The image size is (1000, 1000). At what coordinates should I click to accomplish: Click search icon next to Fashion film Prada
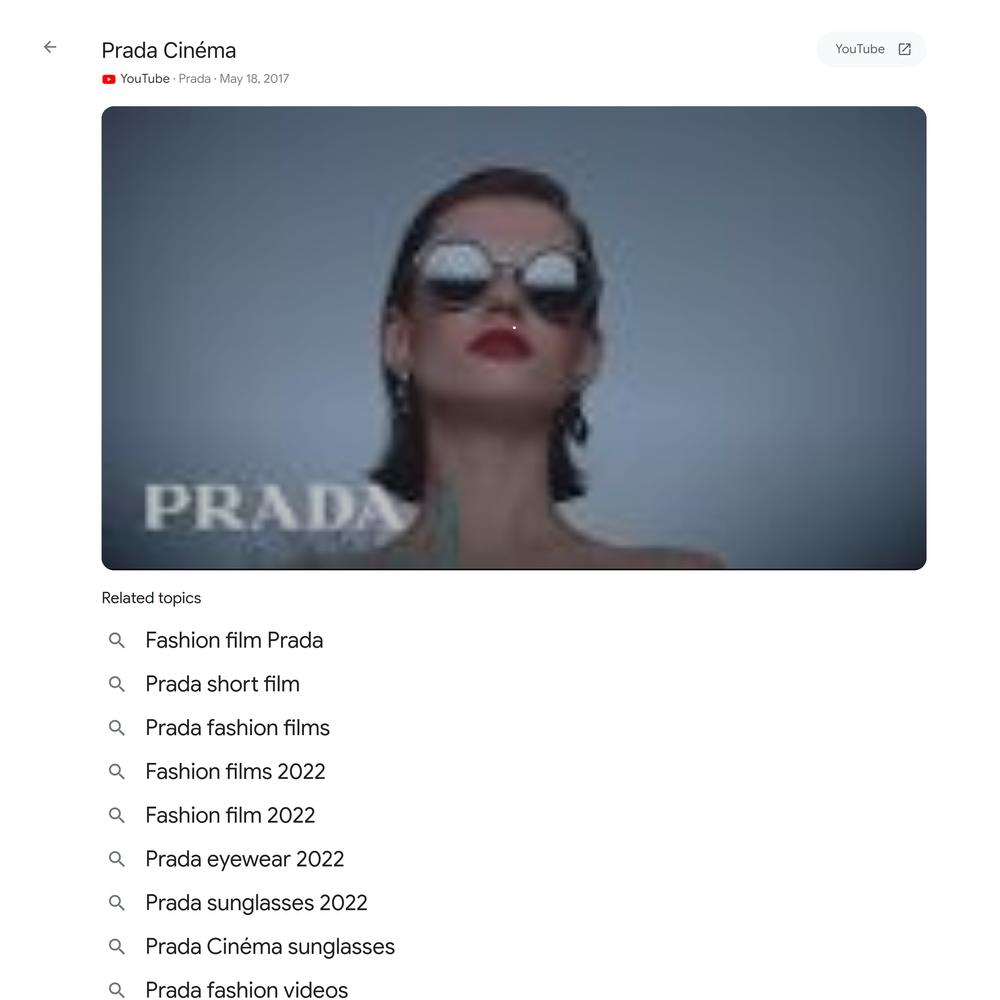[x=117, y=640]
